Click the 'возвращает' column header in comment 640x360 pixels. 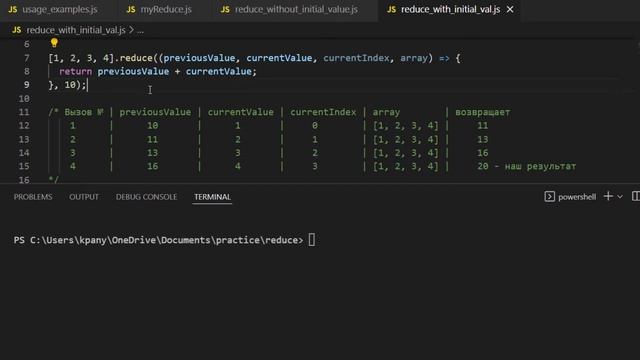coord(482,112)
